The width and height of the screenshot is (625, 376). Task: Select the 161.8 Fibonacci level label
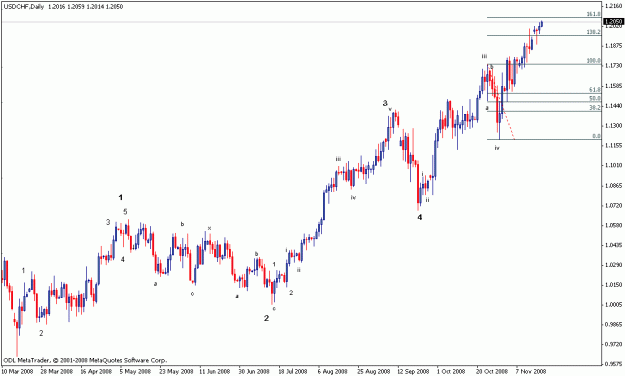tap(594, 14)
